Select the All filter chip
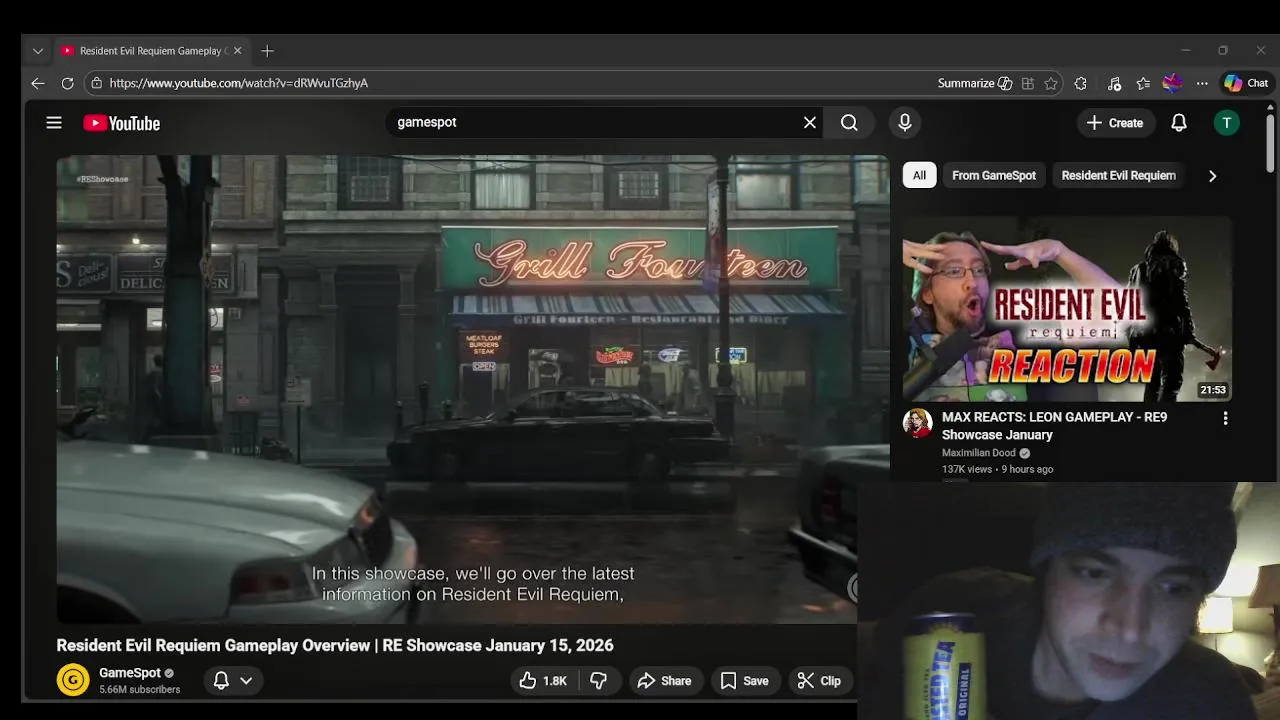This screenshot has height=720, width=1280. 919,175
